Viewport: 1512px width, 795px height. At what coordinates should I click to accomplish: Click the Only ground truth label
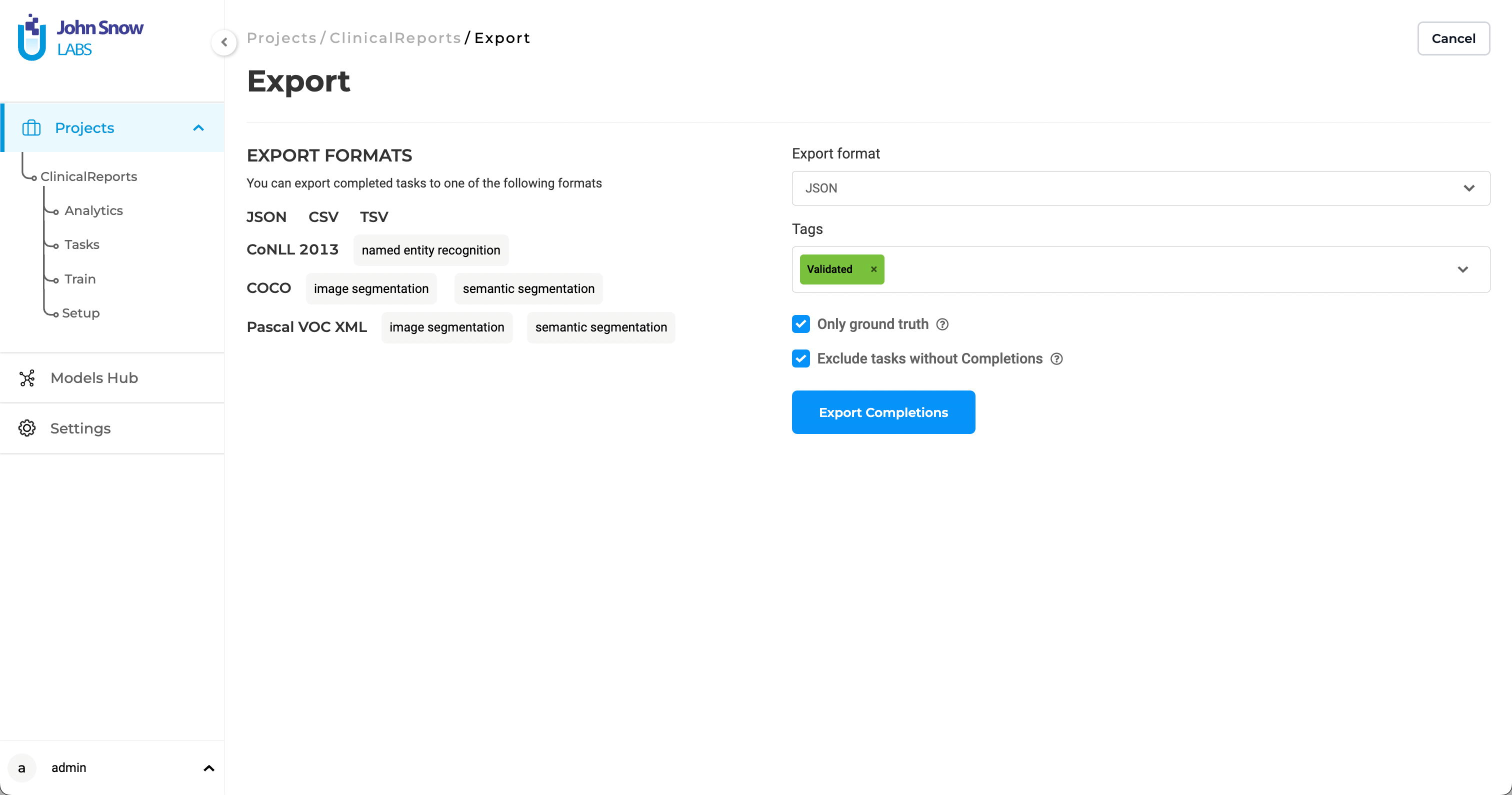point(872,324)
